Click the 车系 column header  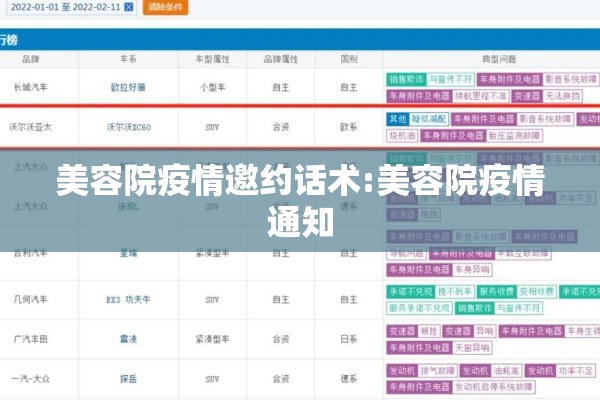coord(128,59)
